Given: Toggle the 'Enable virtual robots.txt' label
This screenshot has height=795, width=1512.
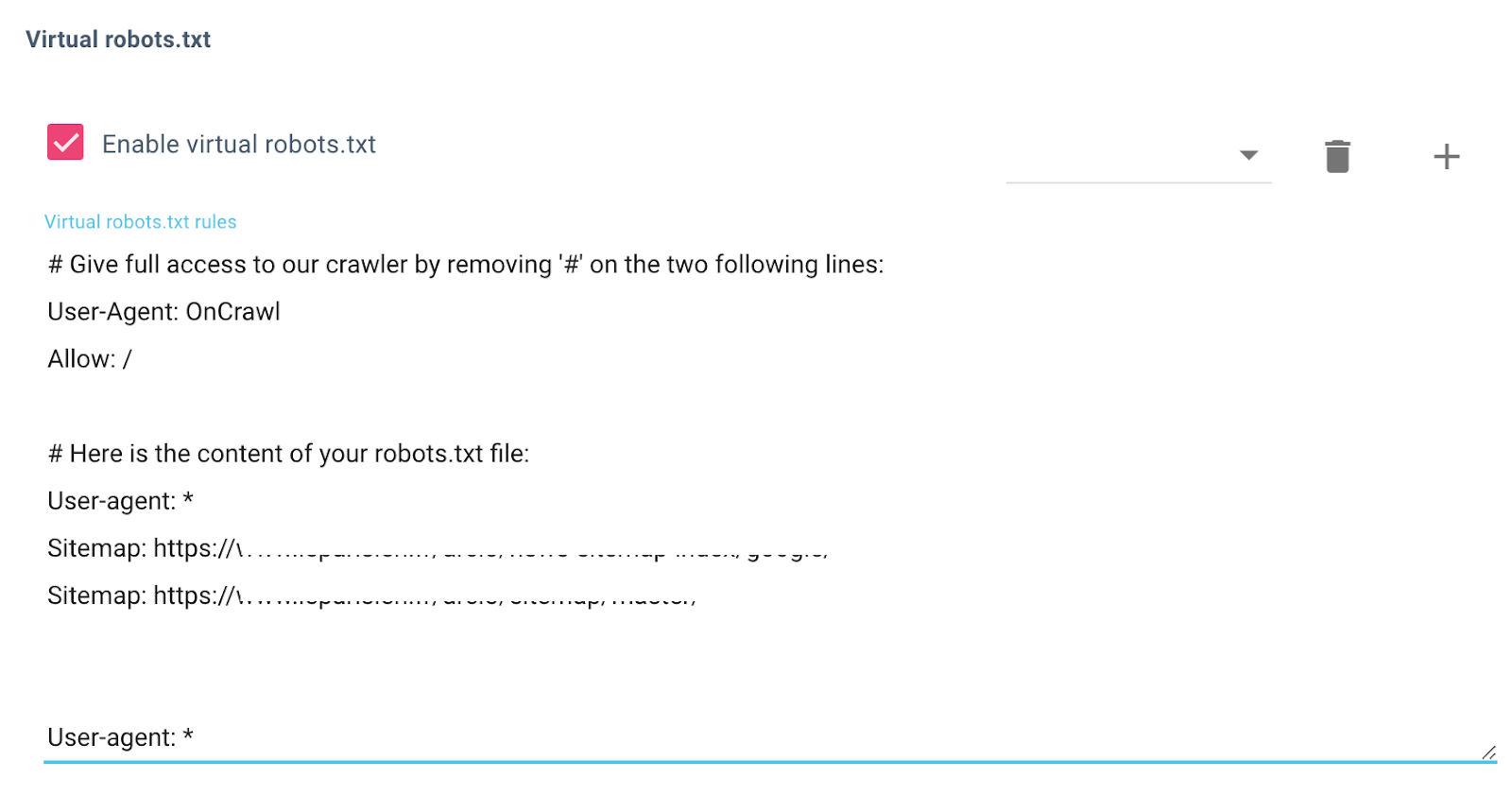Looking at the screenshot, I should click(239, 144).
